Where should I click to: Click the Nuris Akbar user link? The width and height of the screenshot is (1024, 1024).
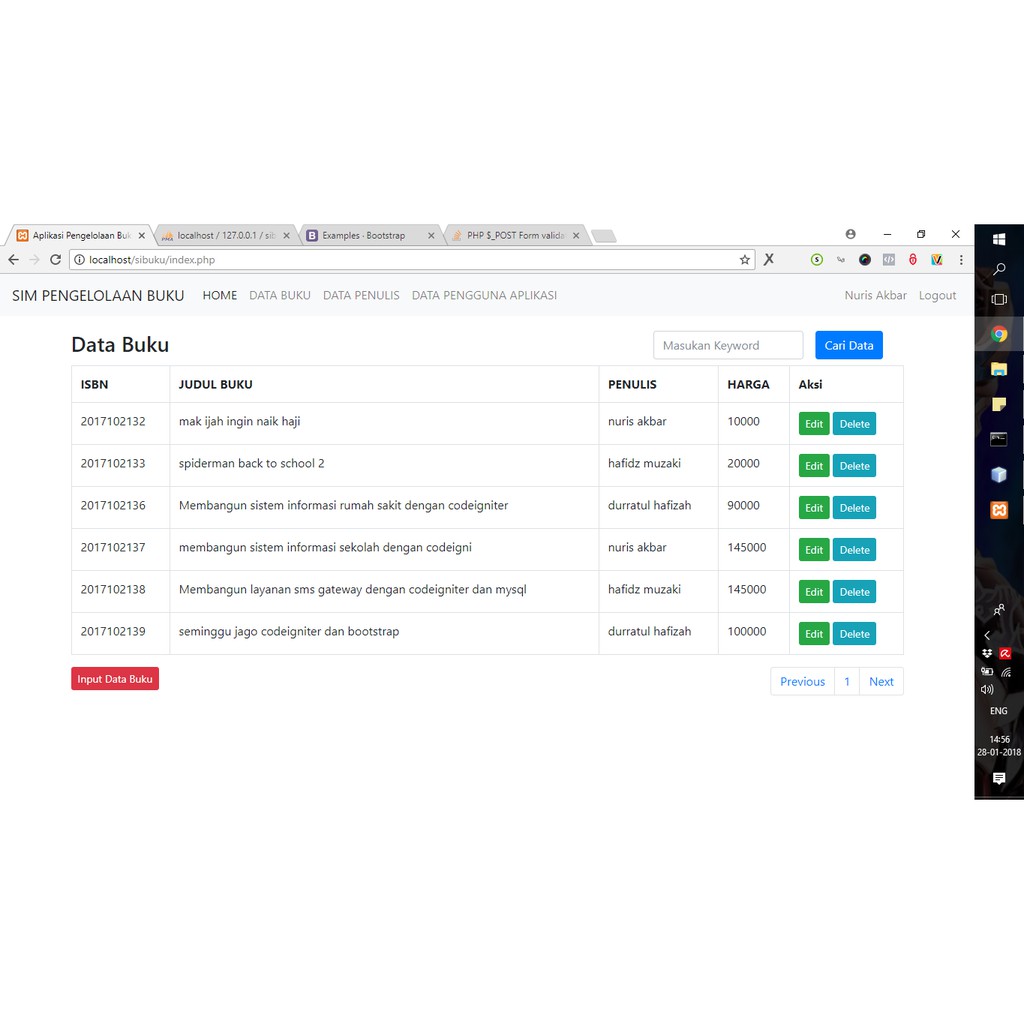[875, 295]
